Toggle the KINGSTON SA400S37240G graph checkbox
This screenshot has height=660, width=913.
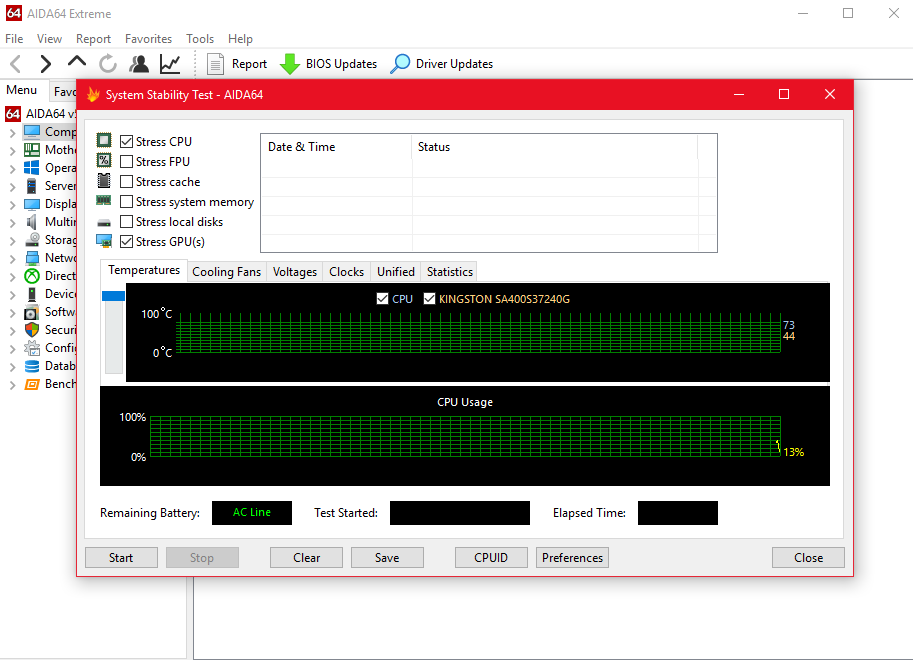(x=430, y=299)
